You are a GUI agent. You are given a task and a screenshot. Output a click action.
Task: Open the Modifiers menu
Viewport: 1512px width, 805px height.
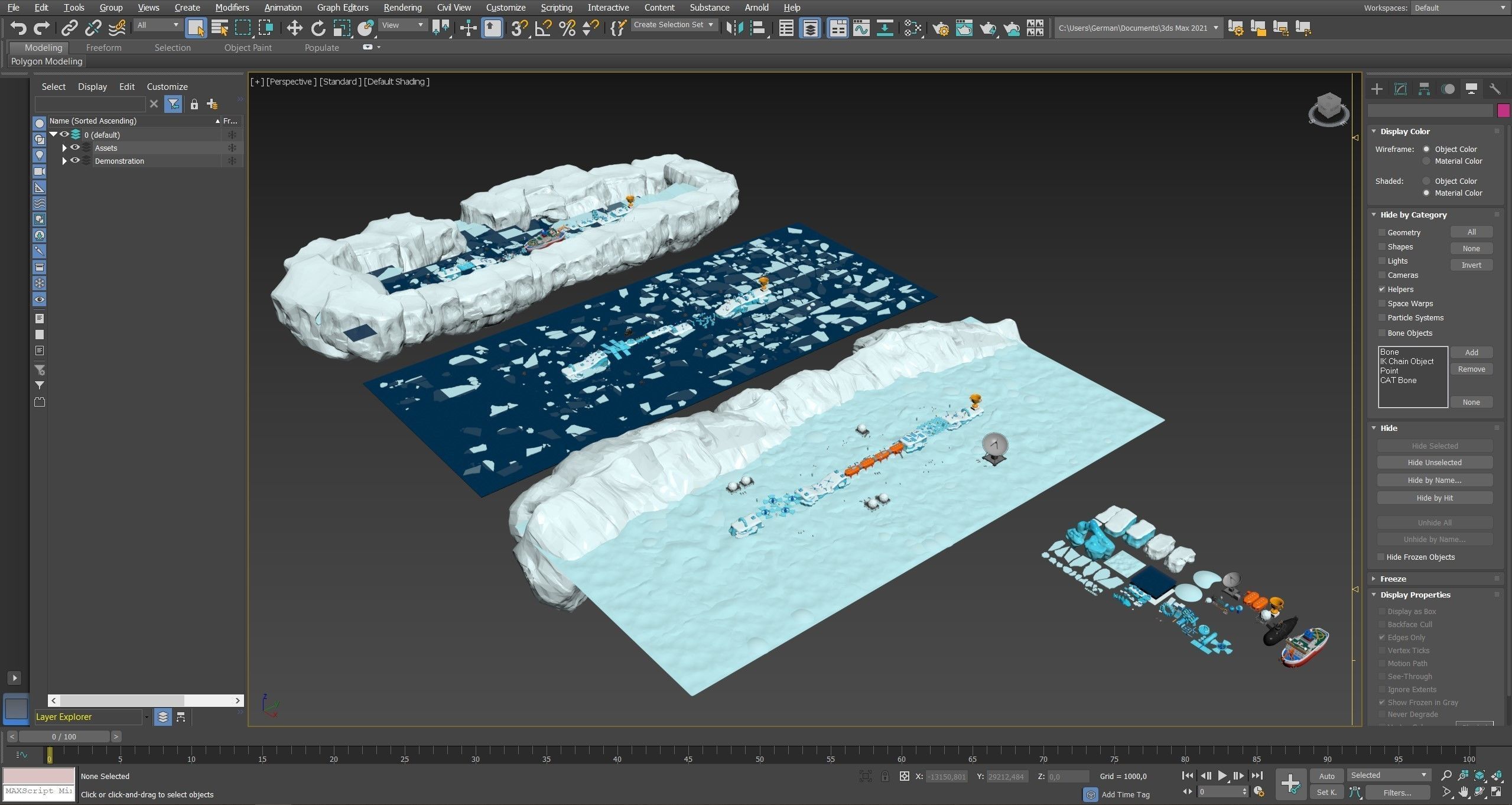(x=232, y=8)
